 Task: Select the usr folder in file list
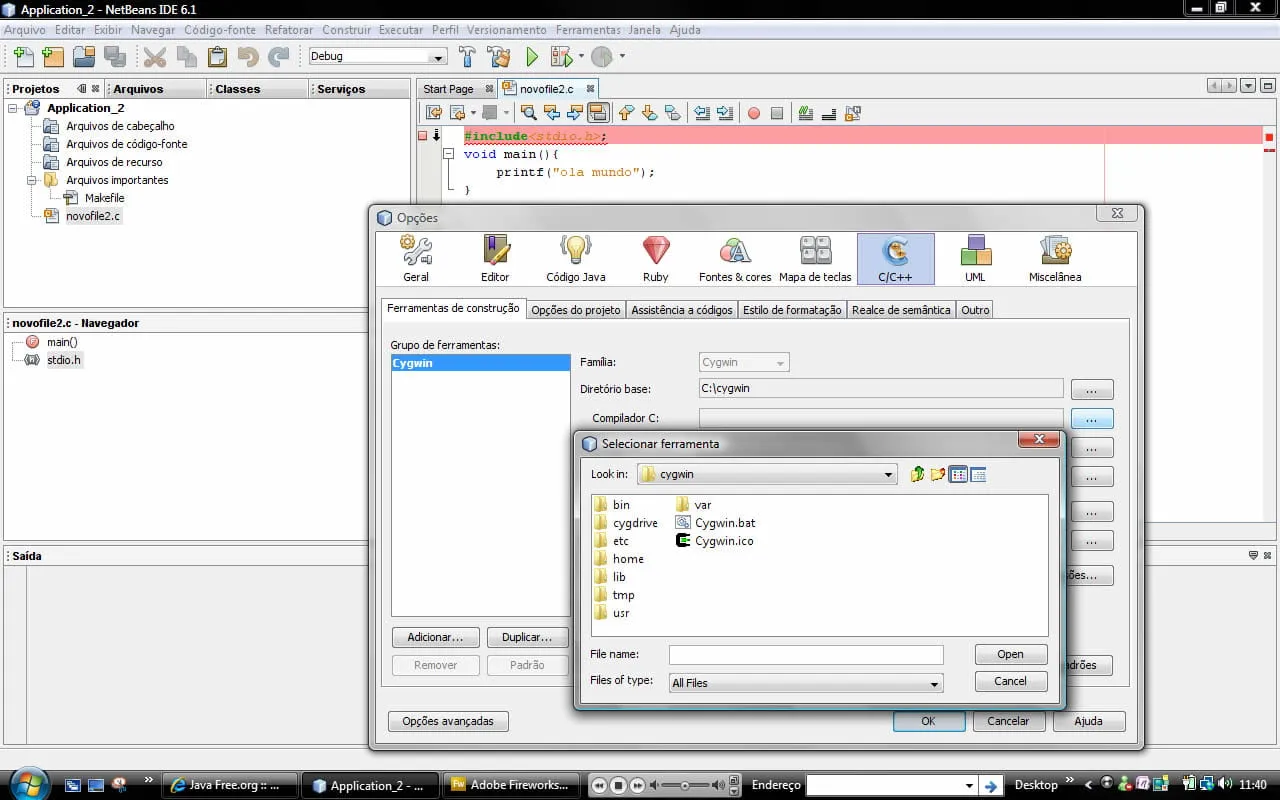611,613
